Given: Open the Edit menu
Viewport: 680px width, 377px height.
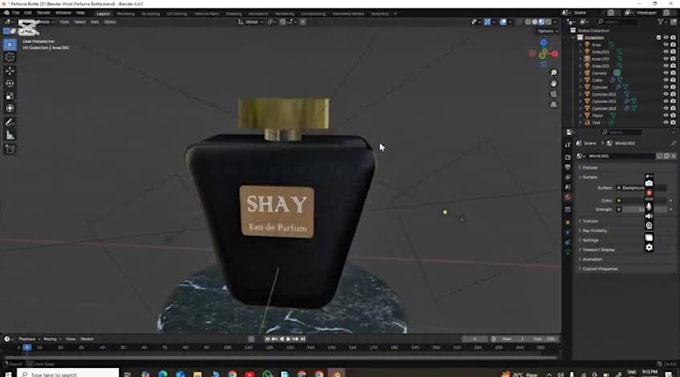Looking at the screenshot, I should coord(28,13).
